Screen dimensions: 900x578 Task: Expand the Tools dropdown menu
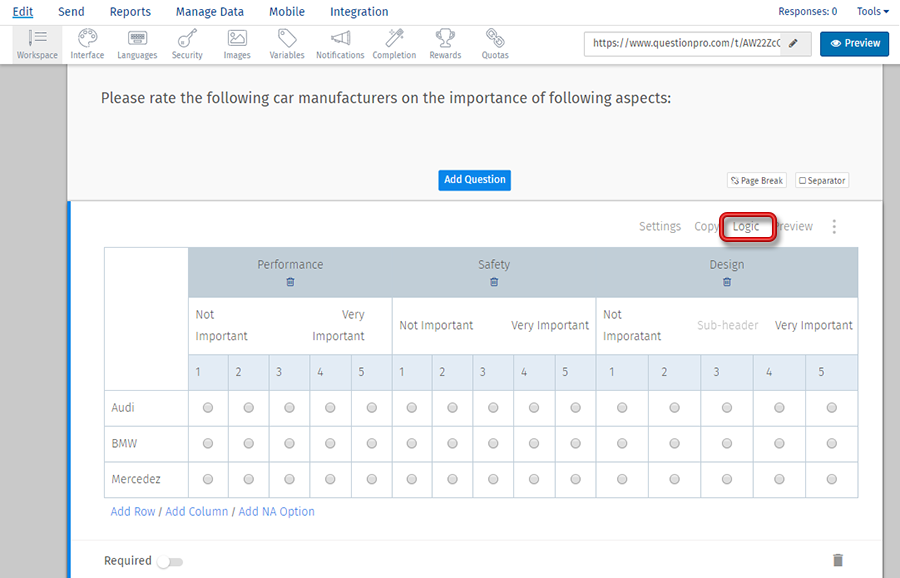tap(872, 12)
